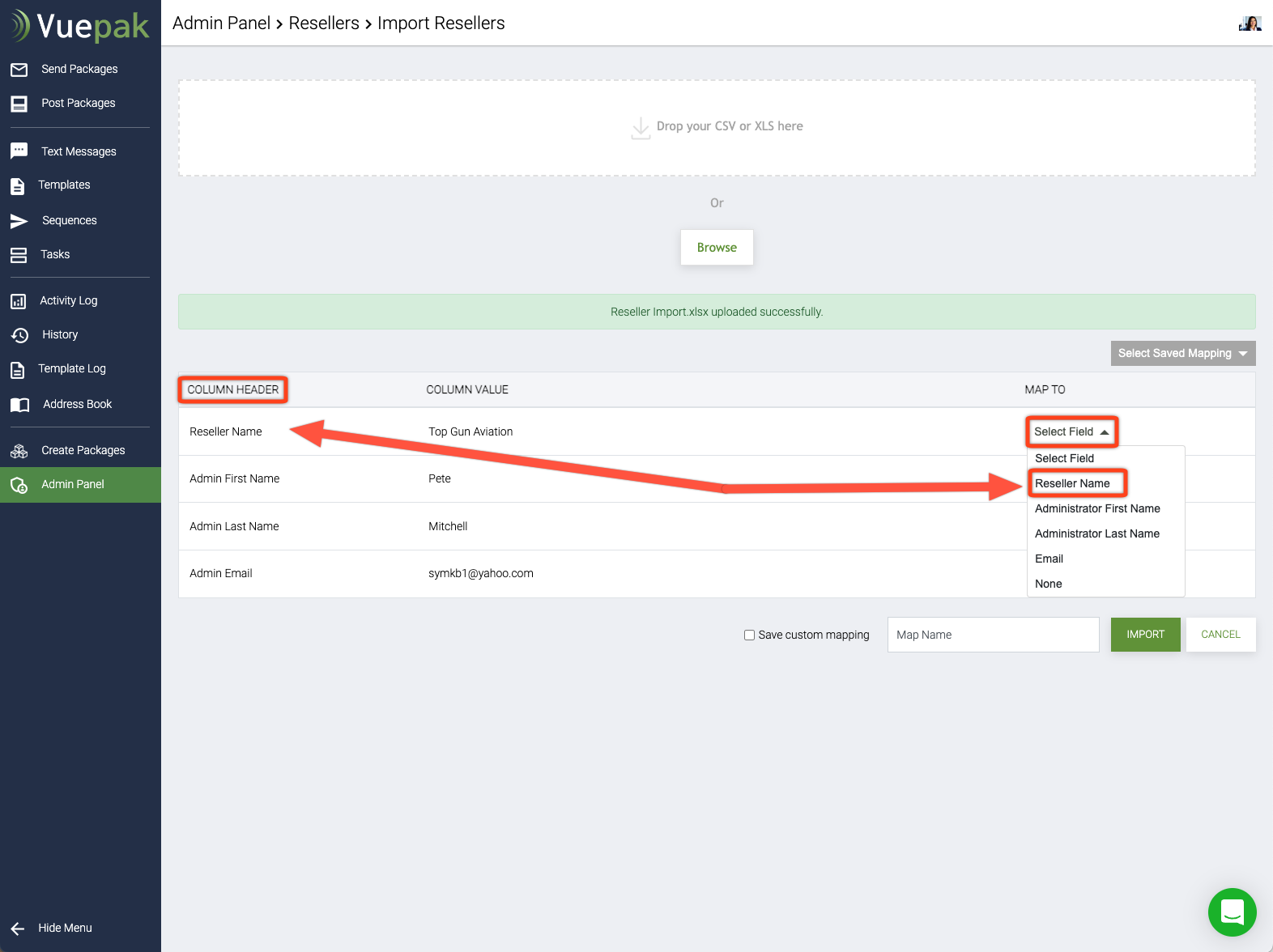The width and height of the screenshot is (1273, 952).
Task: Click the Post Packages icon
Action: pyautogui.click(x=19, y=104)
